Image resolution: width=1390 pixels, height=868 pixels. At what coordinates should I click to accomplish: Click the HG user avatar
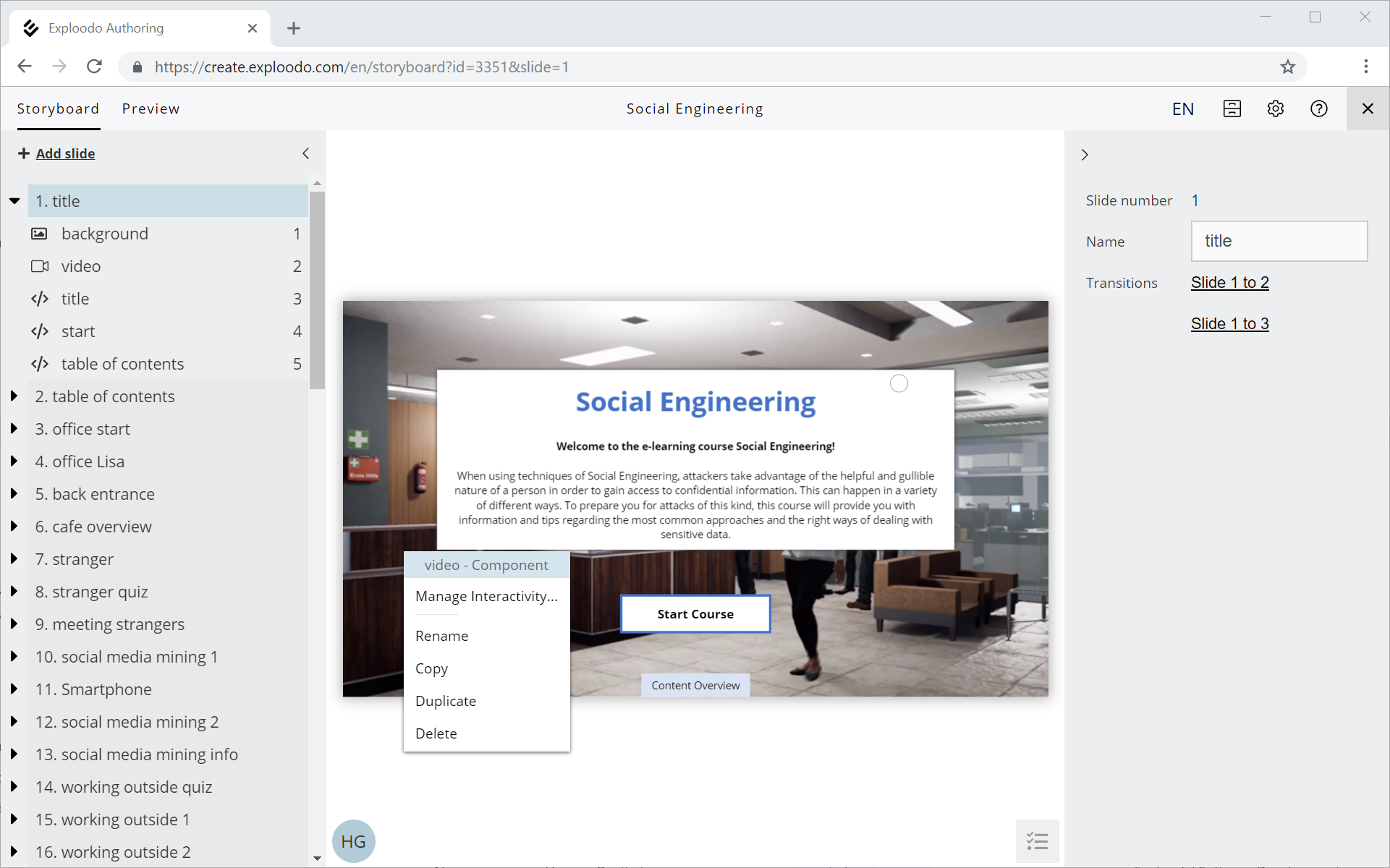(353, 841)
